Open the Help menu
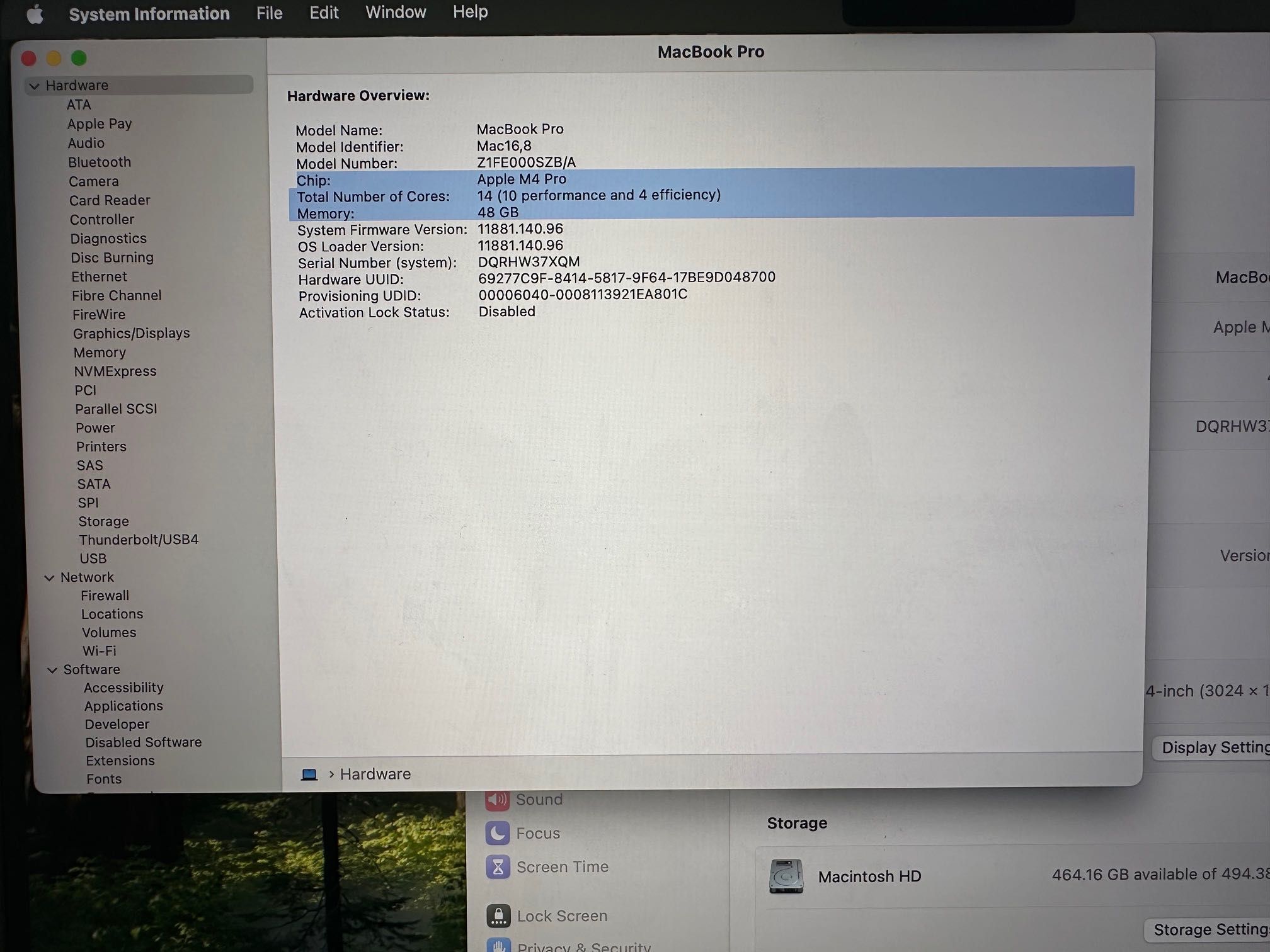Screen dimensions: 1270x952 pyautogui.click(x=470, y=11)
